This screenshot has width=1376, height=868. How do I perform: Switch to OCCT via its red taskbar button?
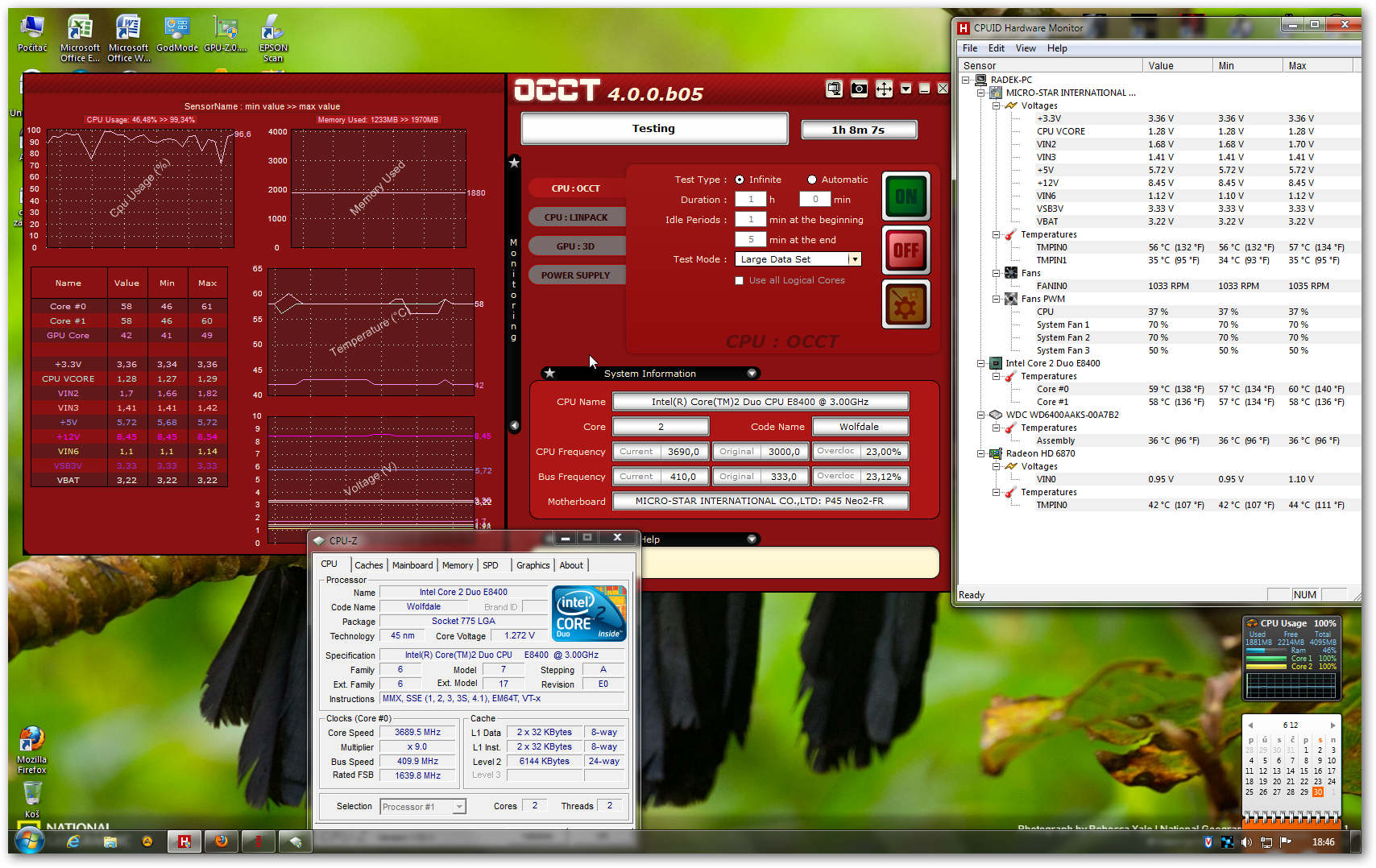click(x=259, y=841)
